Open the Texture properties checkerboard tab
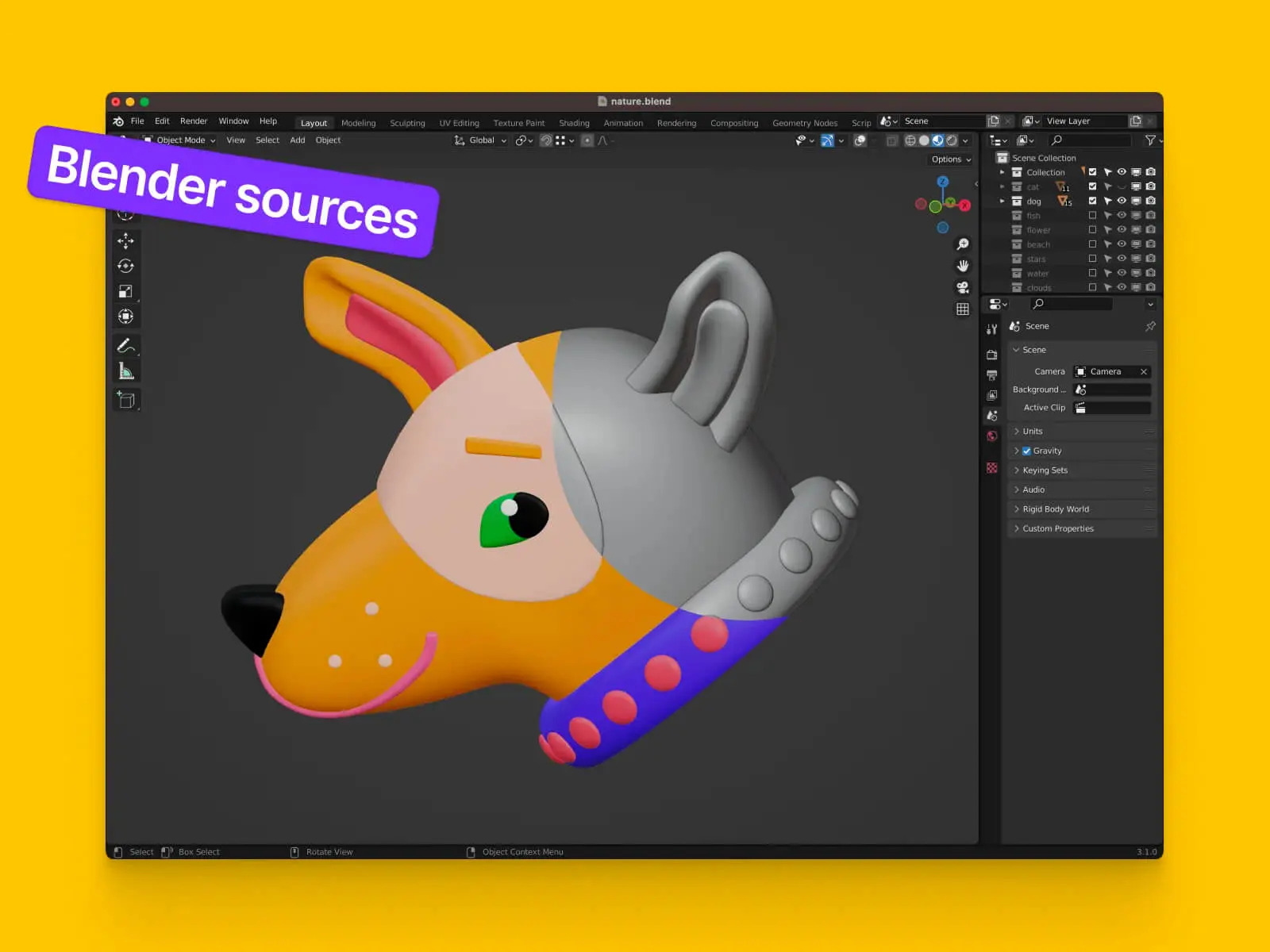 [x=992, y=468]
